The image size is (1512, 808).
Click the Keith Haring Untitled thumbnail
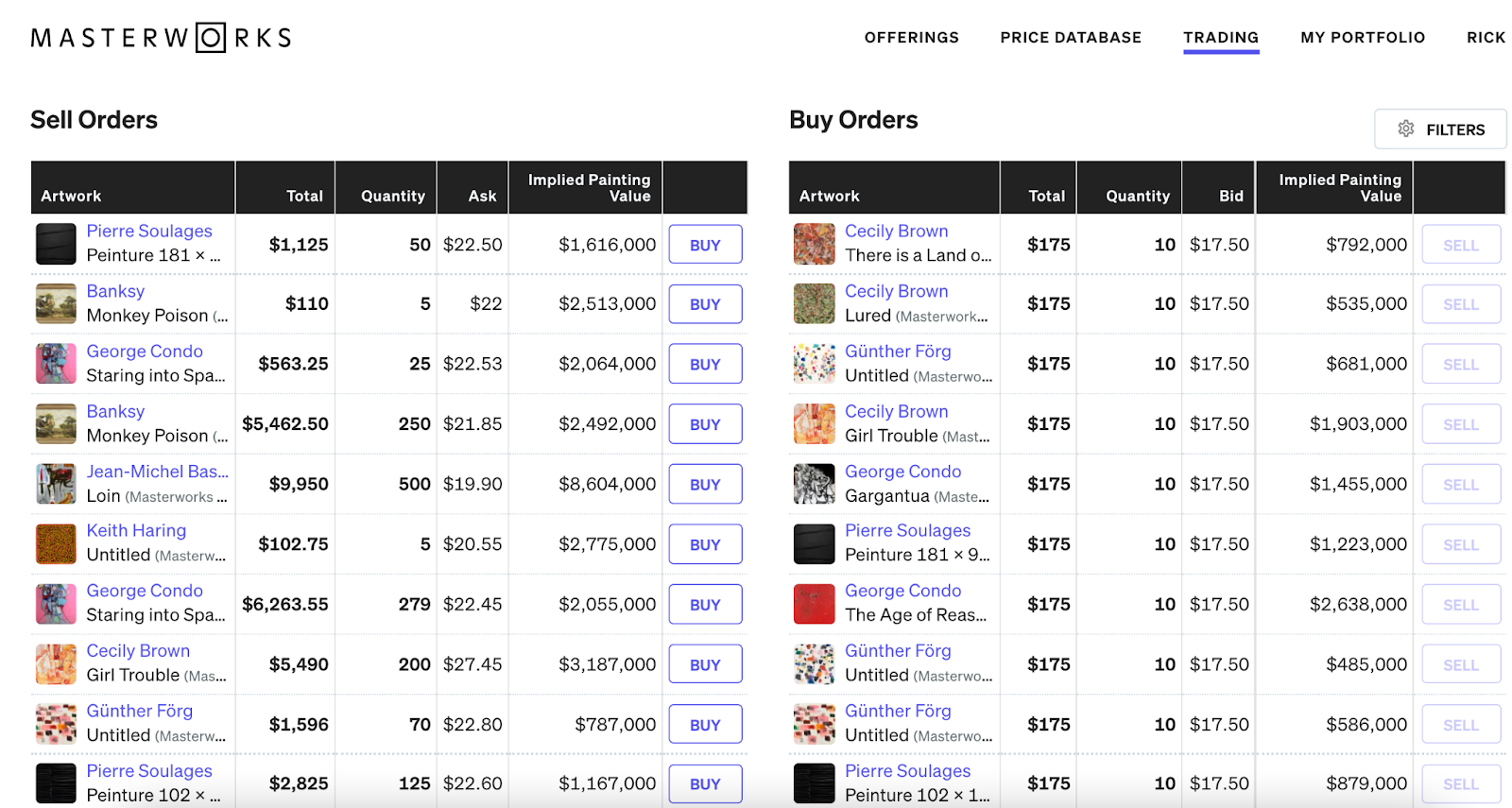pyautogui.click(x=56, y=544)
